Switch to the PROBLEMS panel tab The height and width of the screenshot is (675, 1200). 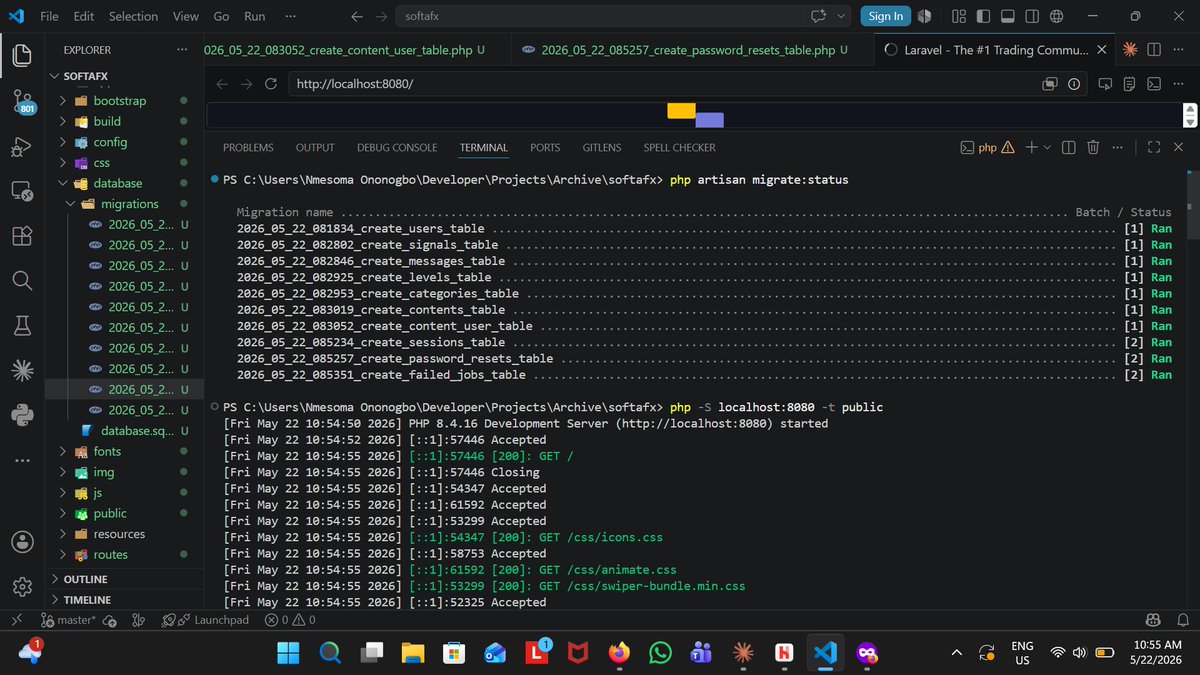(x=248, y=147)
